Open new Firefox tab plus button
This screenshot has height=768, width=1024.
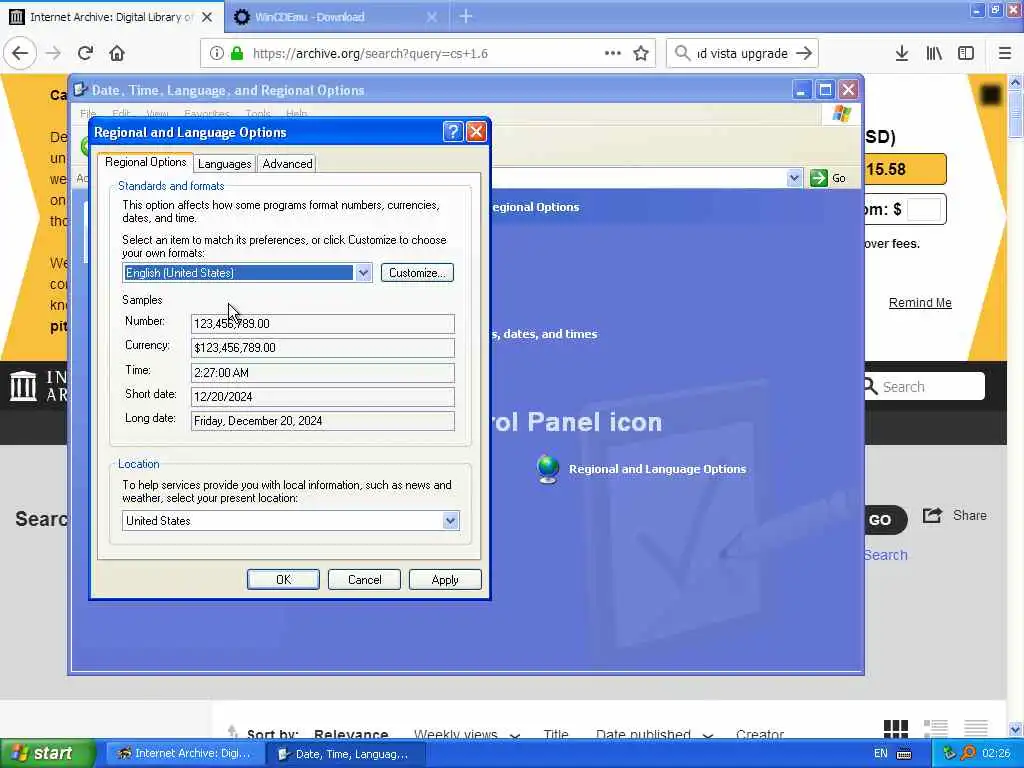coord(466,16)
